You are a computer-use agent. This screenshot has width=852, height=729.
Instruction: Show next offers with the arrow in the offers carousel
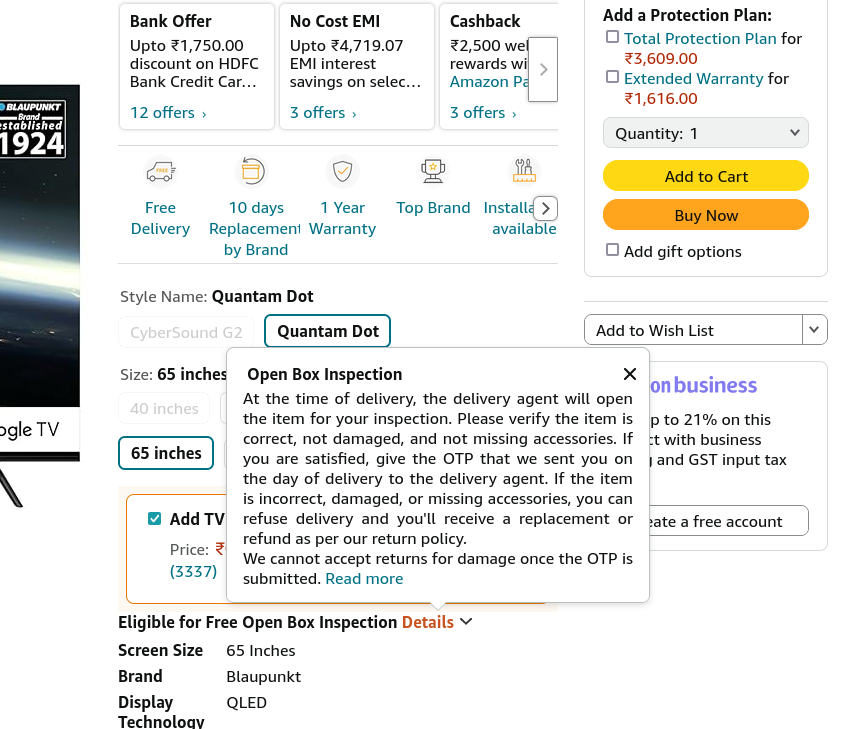(543, 70)
